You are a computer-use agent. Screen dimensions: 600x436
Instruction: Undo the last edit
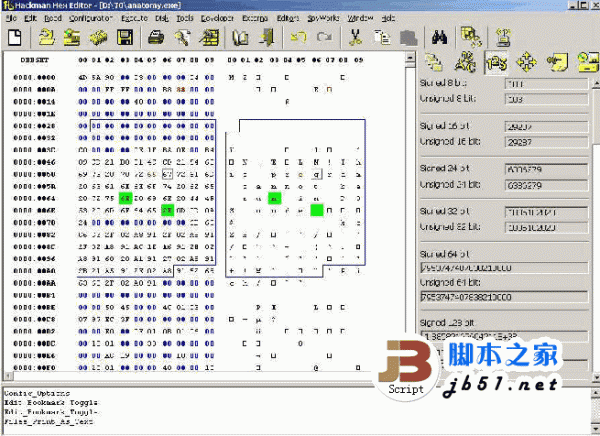(x=298, y=38)
